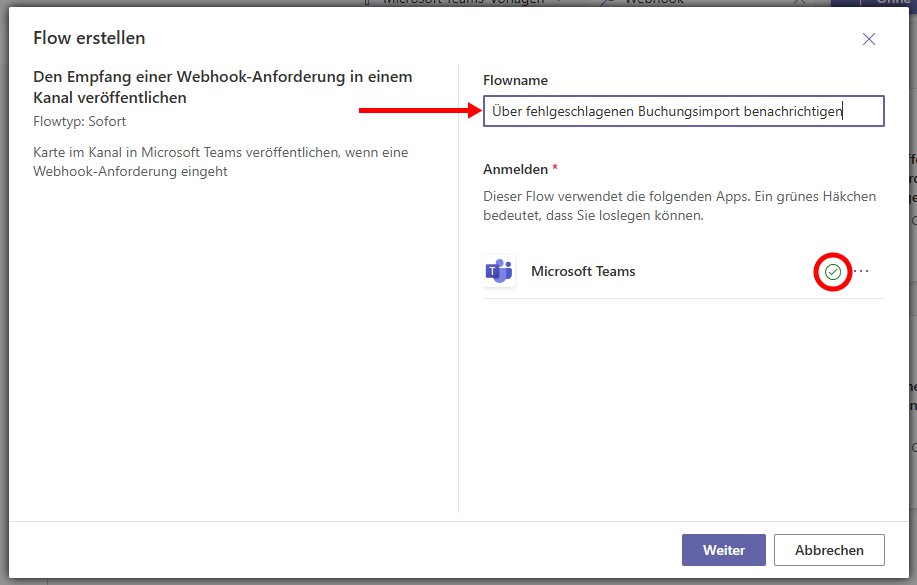
Task: Open the three-dot menu beside Microsoft Teams
Action: (x=861, y=272)
